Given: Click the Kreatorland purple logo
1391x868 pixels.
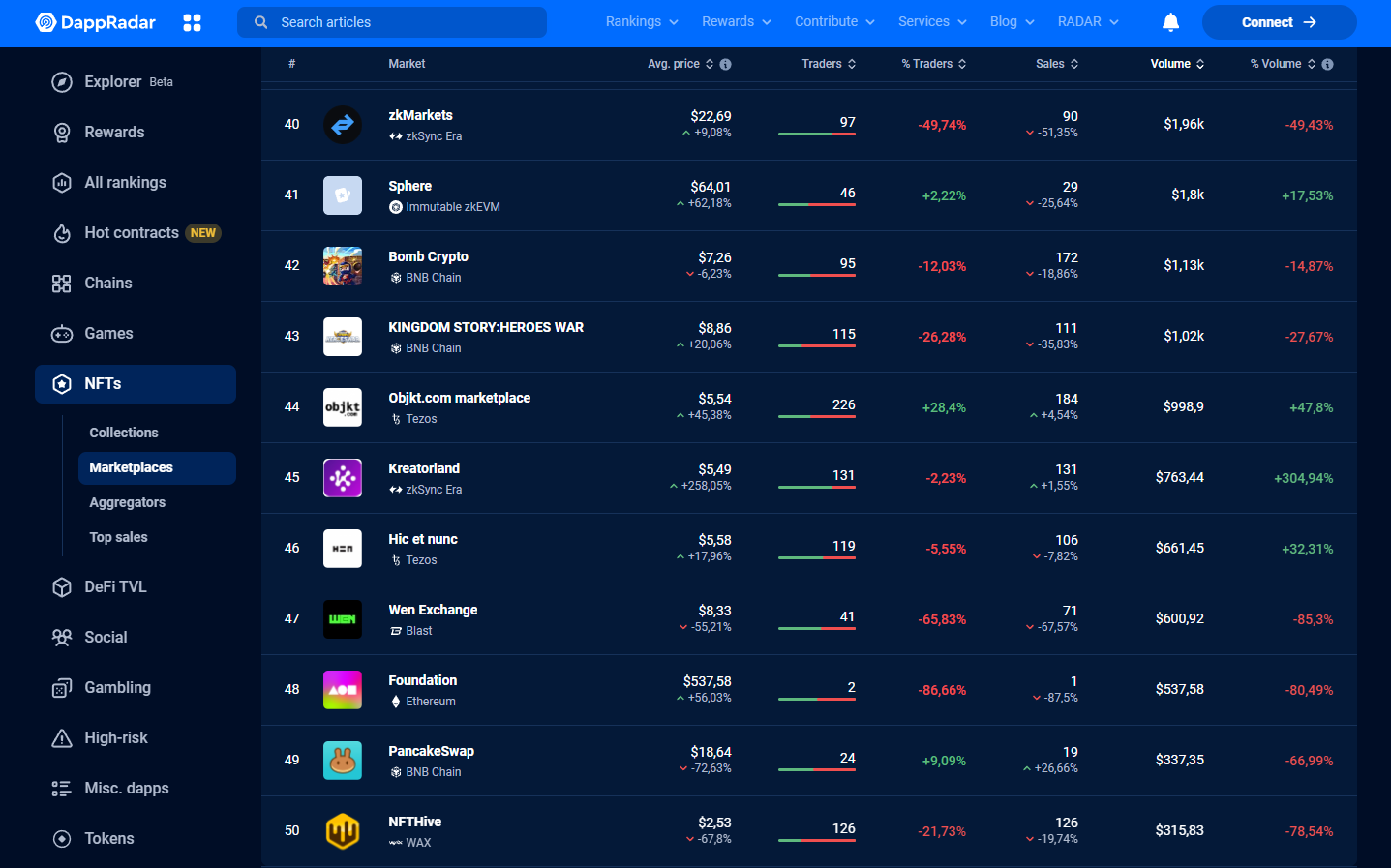Looking at the screenshot, I should click(343, 478).
